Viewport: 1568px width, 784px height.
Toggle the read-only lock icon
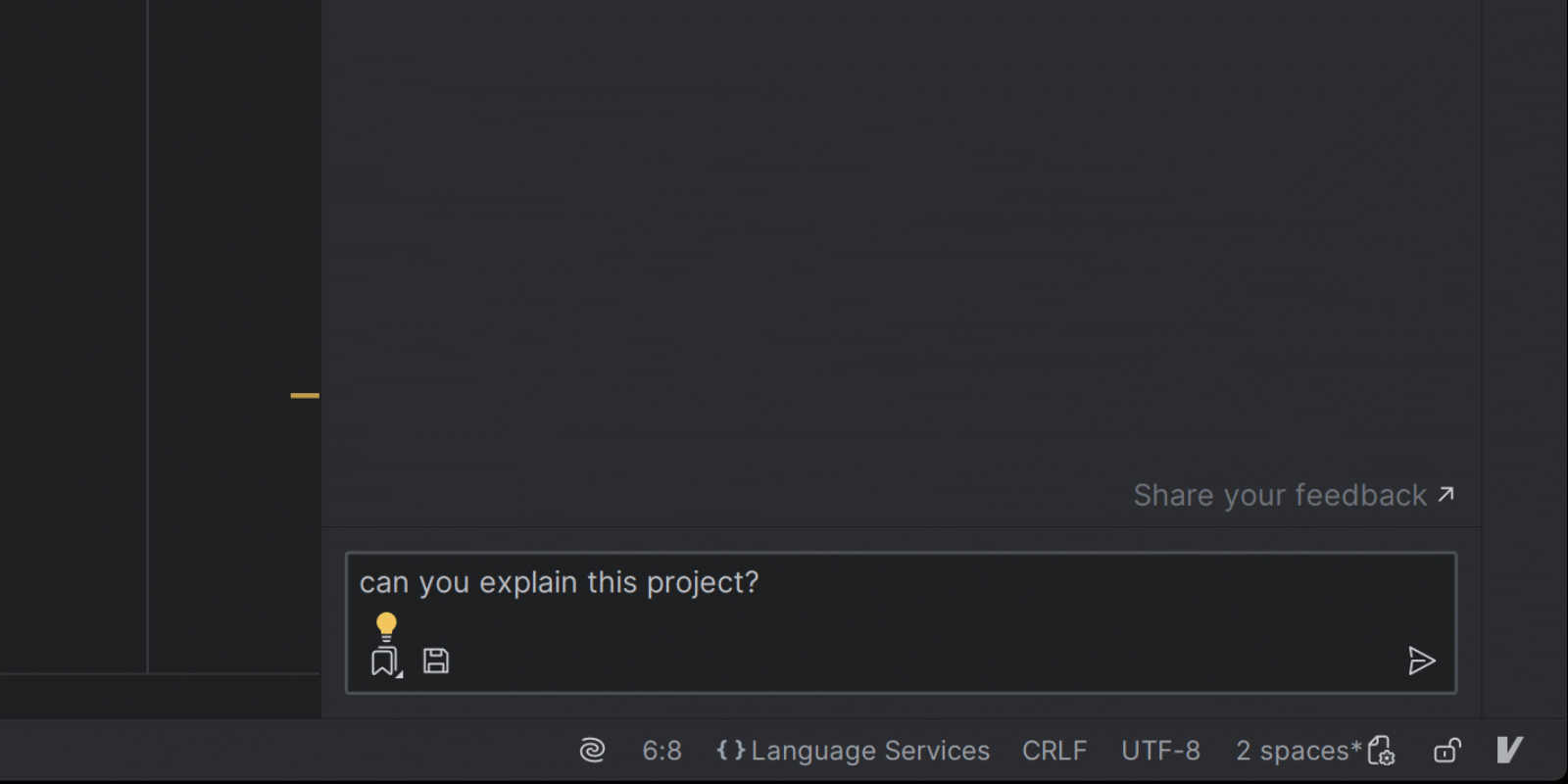point(1447,751)
